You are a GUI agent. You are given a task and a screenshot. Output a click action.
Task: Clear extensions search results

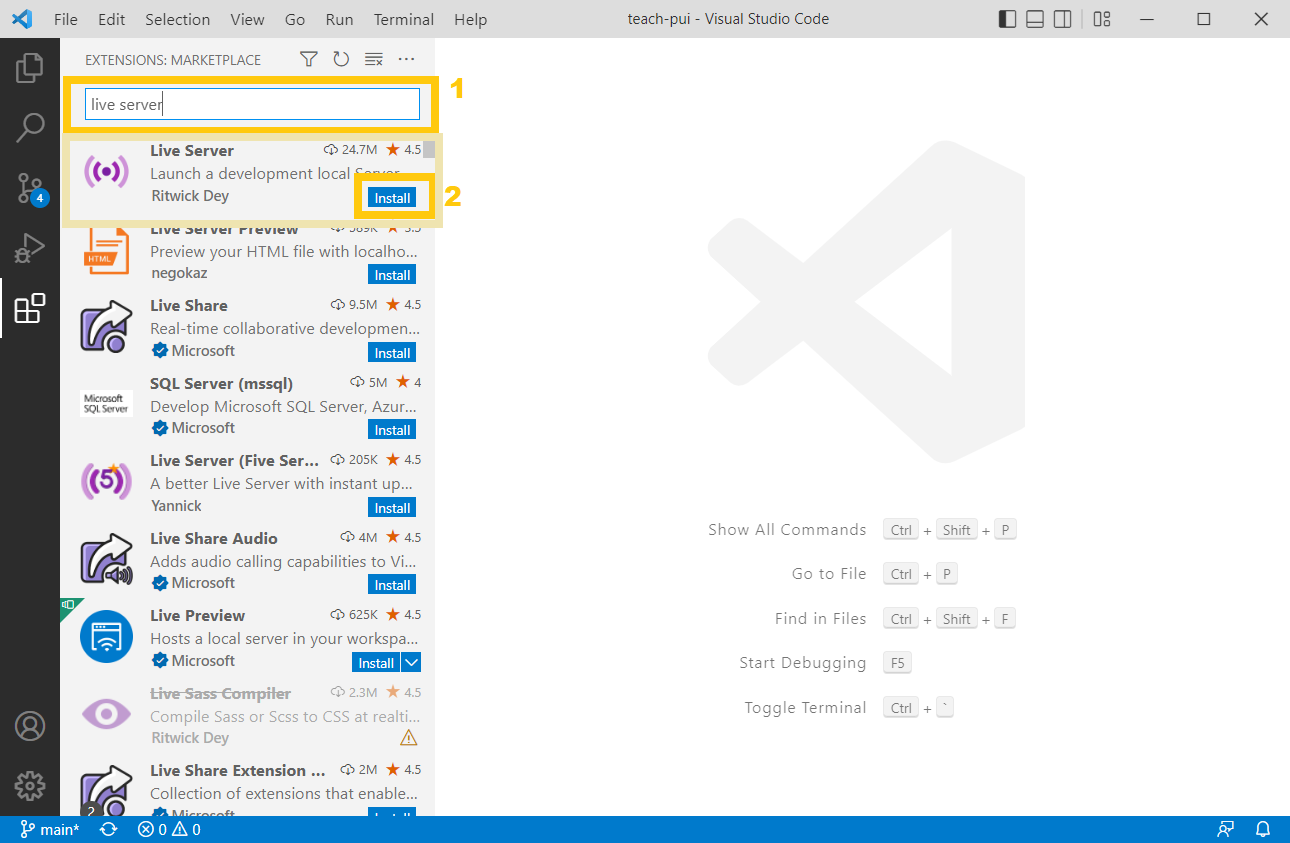374,59
